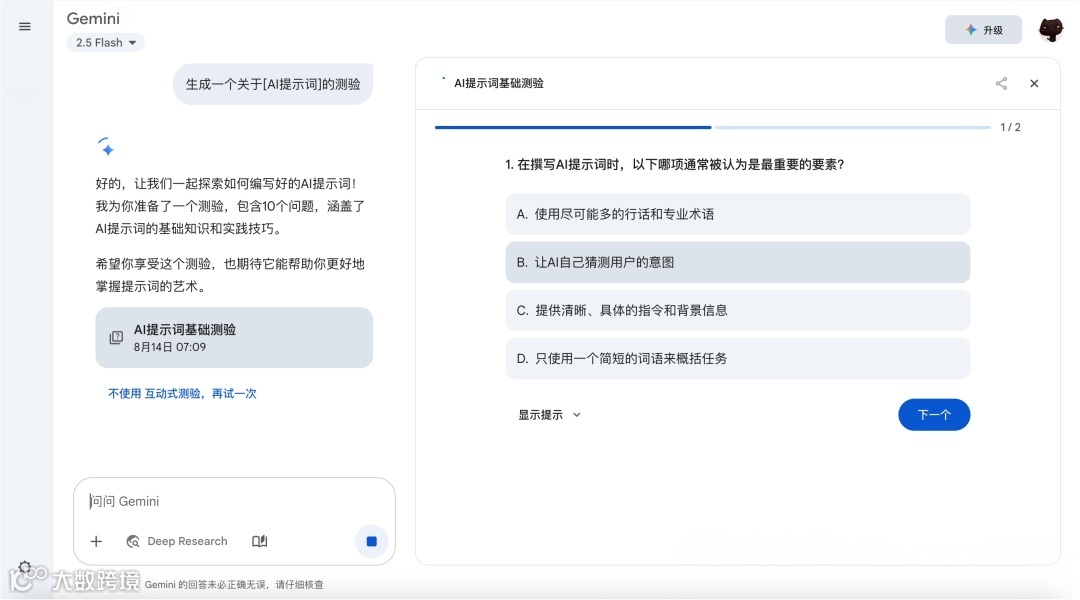Click the 下一个 next button
1080x600 pixels.
pos(934,415)
